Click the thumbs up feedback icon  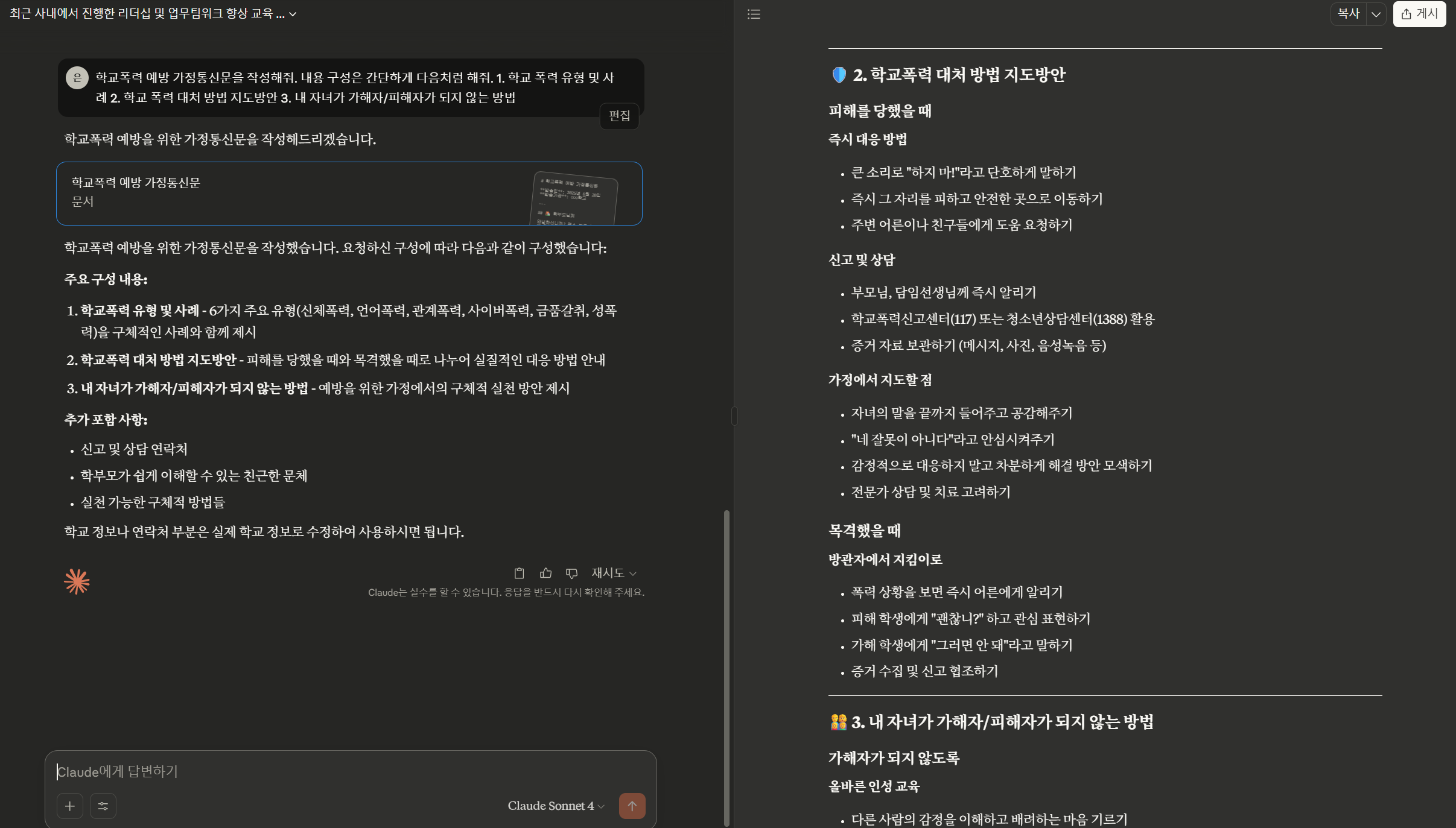(x=545, y=573)
